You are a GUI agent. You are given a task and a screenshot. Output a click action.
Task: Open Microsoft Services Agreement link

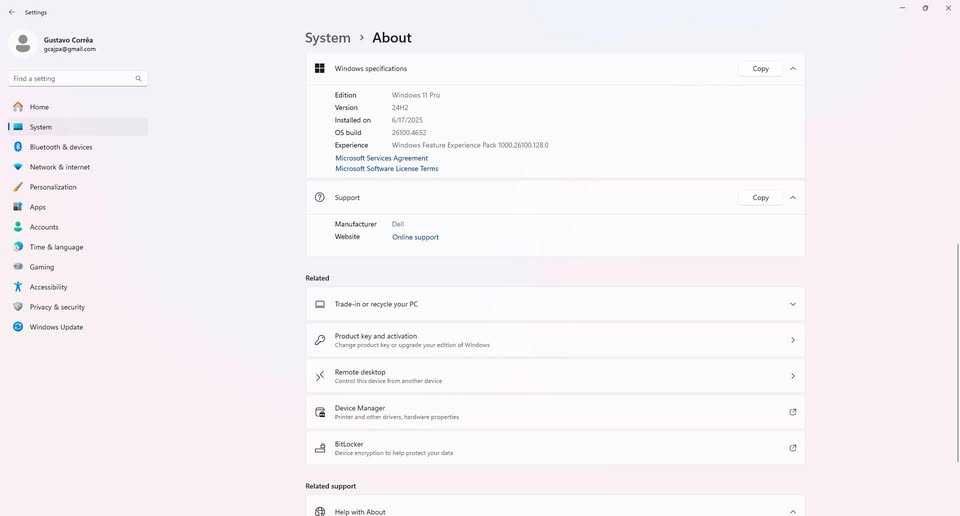click(381, 158)
